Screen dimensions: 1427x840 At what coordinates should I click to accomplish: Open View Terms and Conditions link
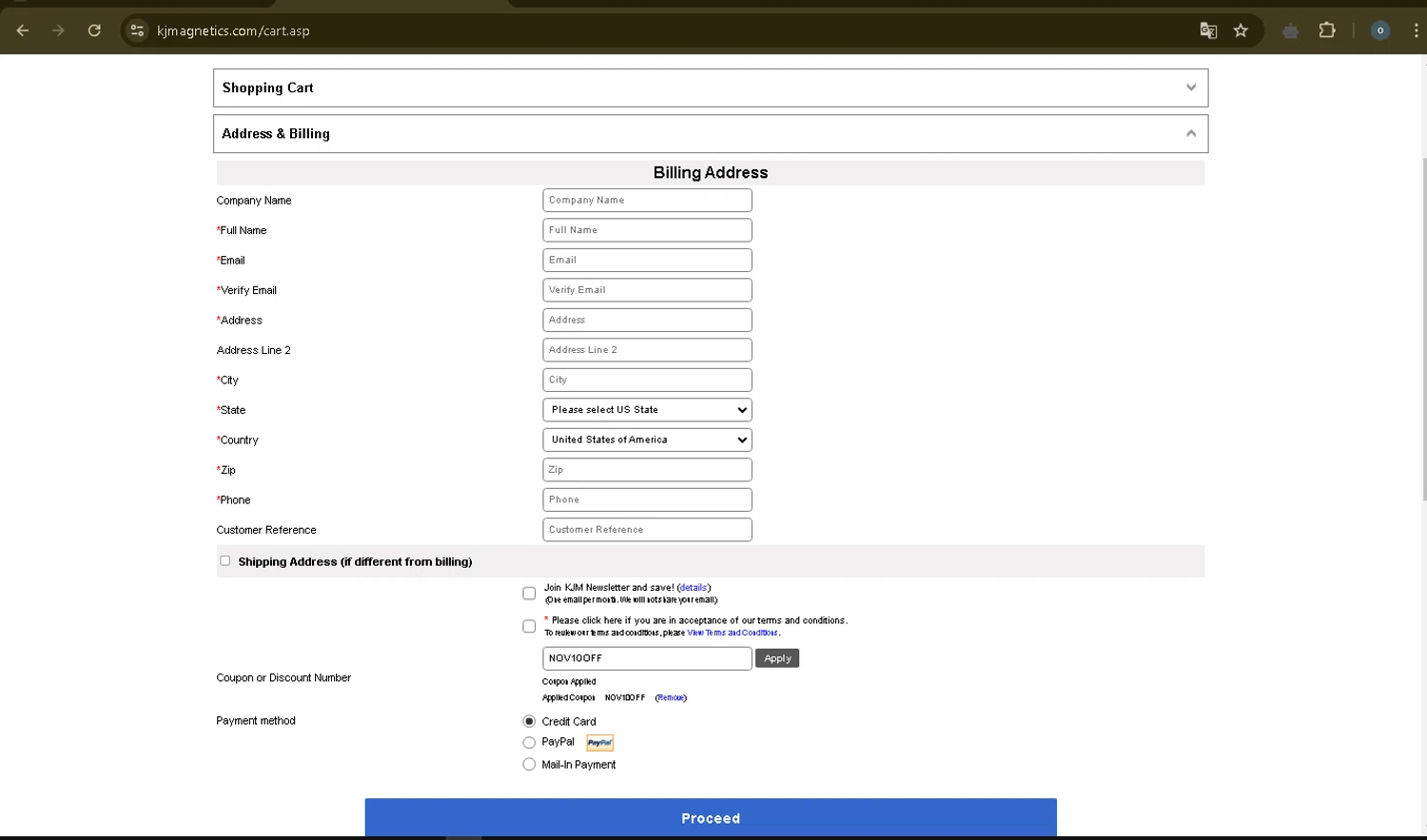pos(733,633)
